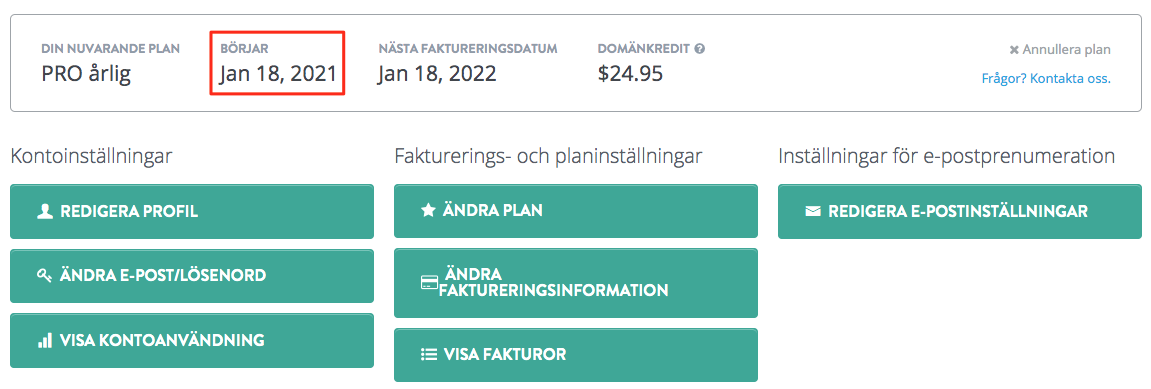This screenshot has height=389, width=1151.
Task: Click the bar chart icon on Visa Kontoanvändning
Action: 44,340
